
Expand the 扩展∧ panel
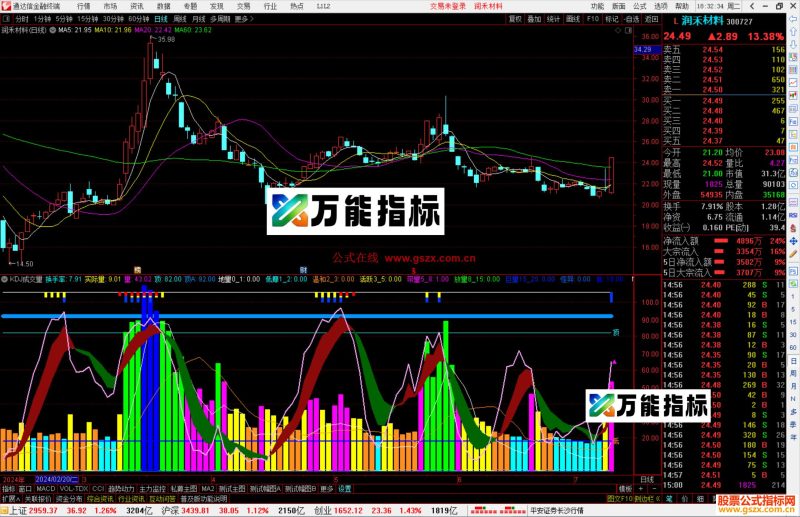click(x=11, y=499)
